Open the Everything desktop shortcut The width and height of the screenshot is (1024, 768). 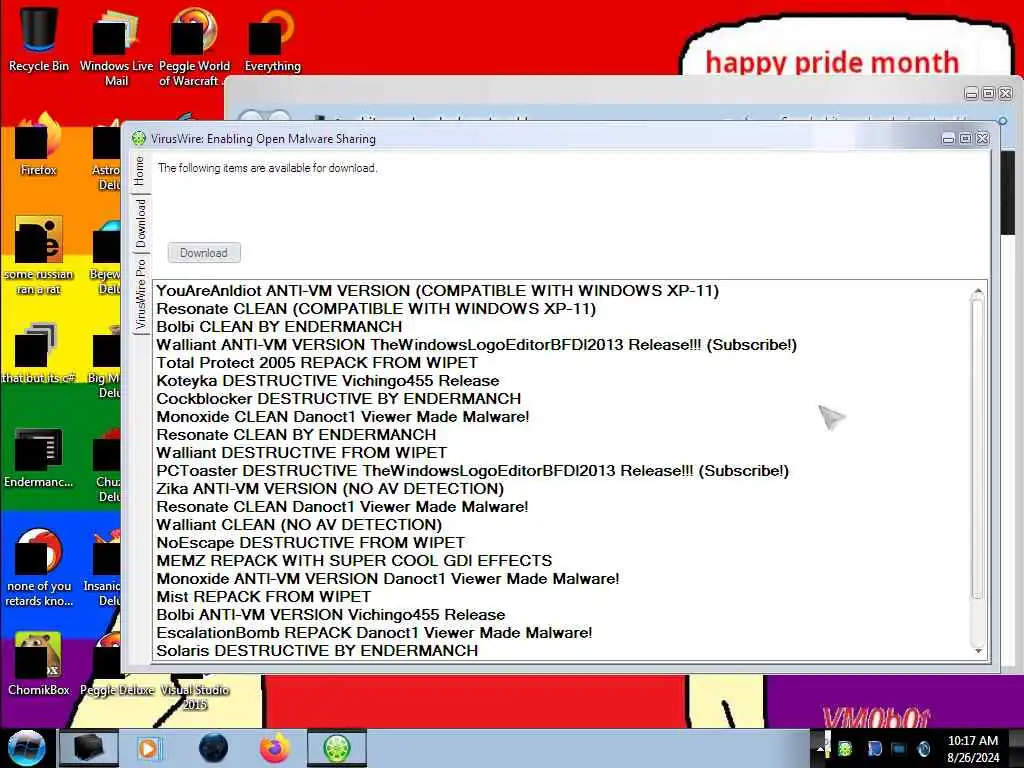click(x=272, y=39)
